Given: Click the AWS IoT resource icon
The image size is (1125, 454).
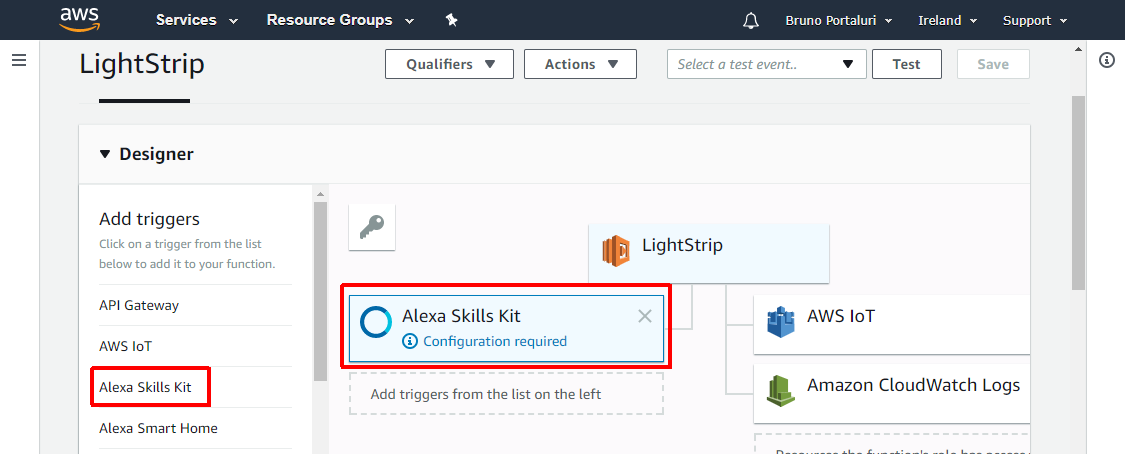Looking at the screenshot, I should point(780,321).
